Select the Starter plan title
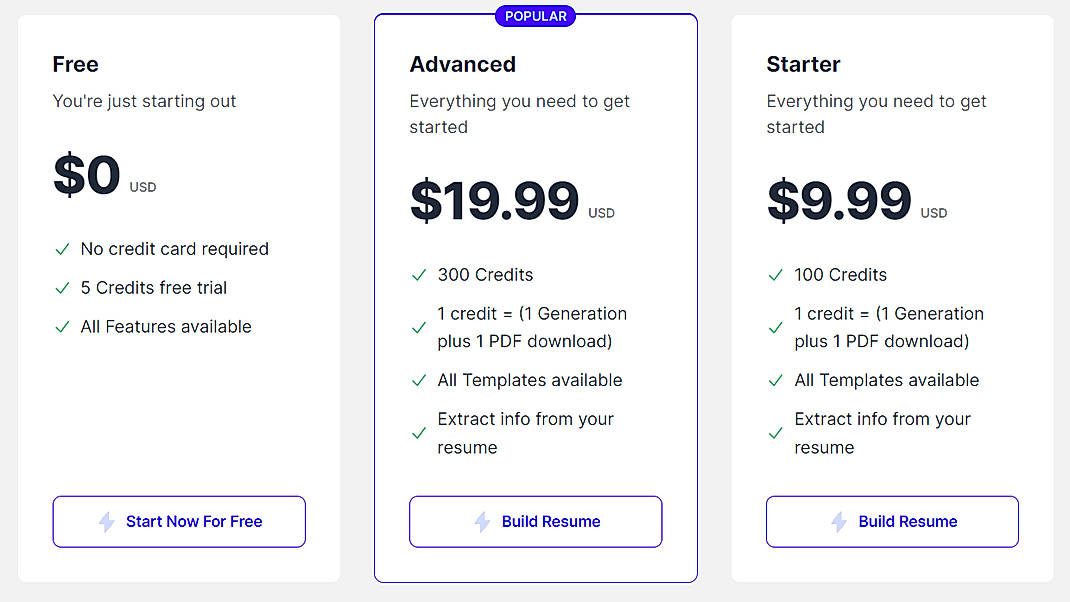The image size is (1070, 602). [x=803, y=64]
